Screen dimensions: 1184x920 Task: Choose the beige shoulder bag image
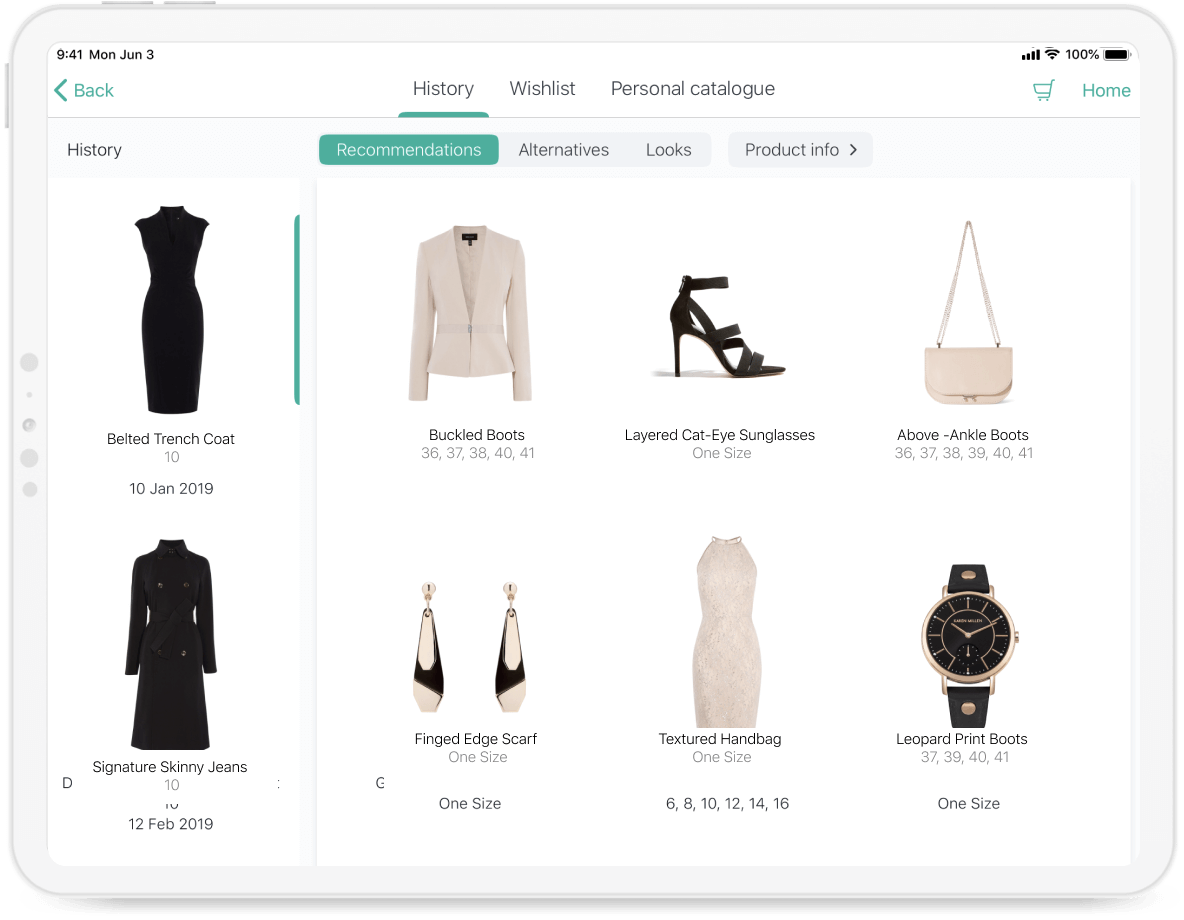967,313
